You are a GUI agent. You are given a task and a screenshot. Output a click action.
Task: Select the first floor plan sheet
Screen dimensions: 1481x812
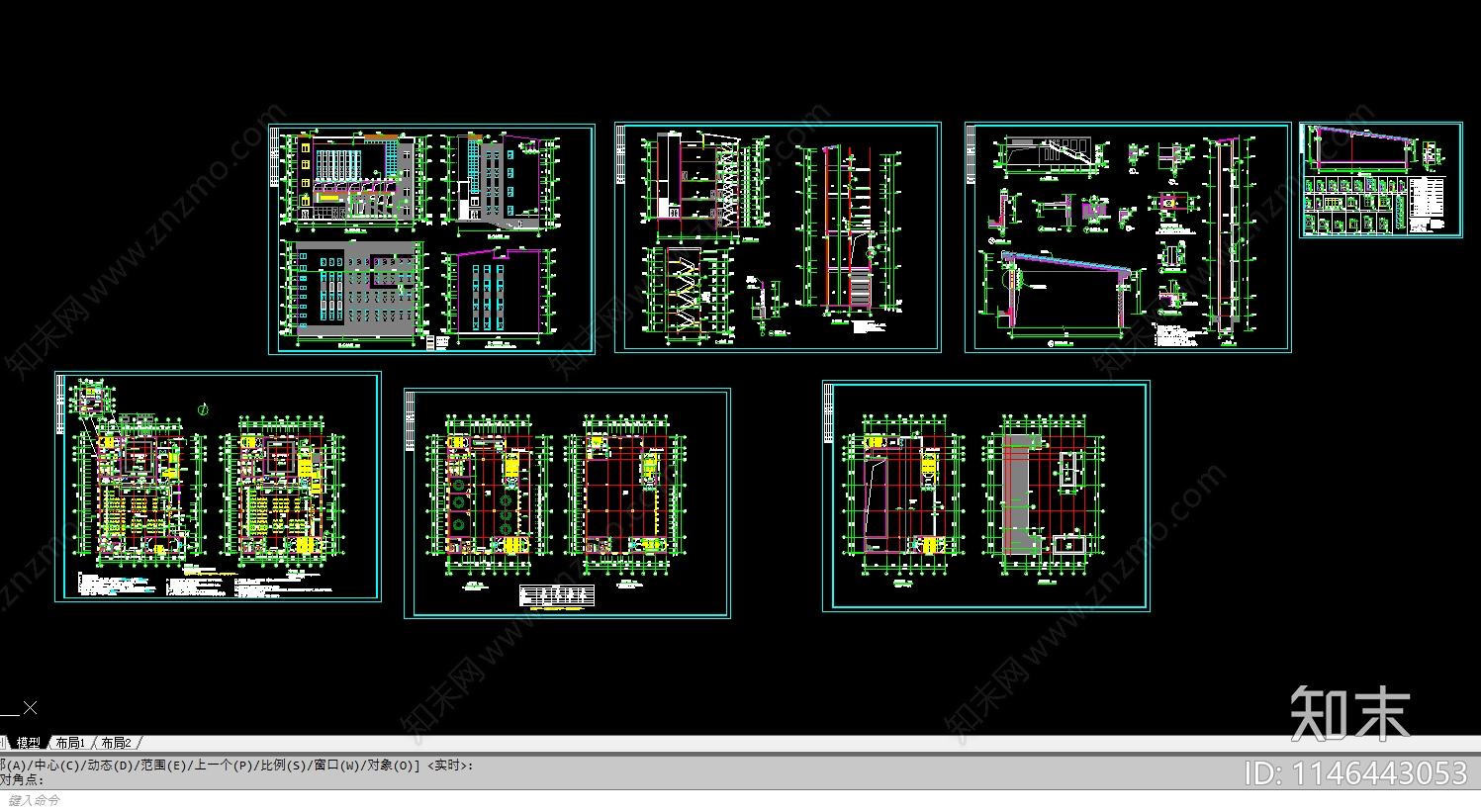tap(218, 487)
